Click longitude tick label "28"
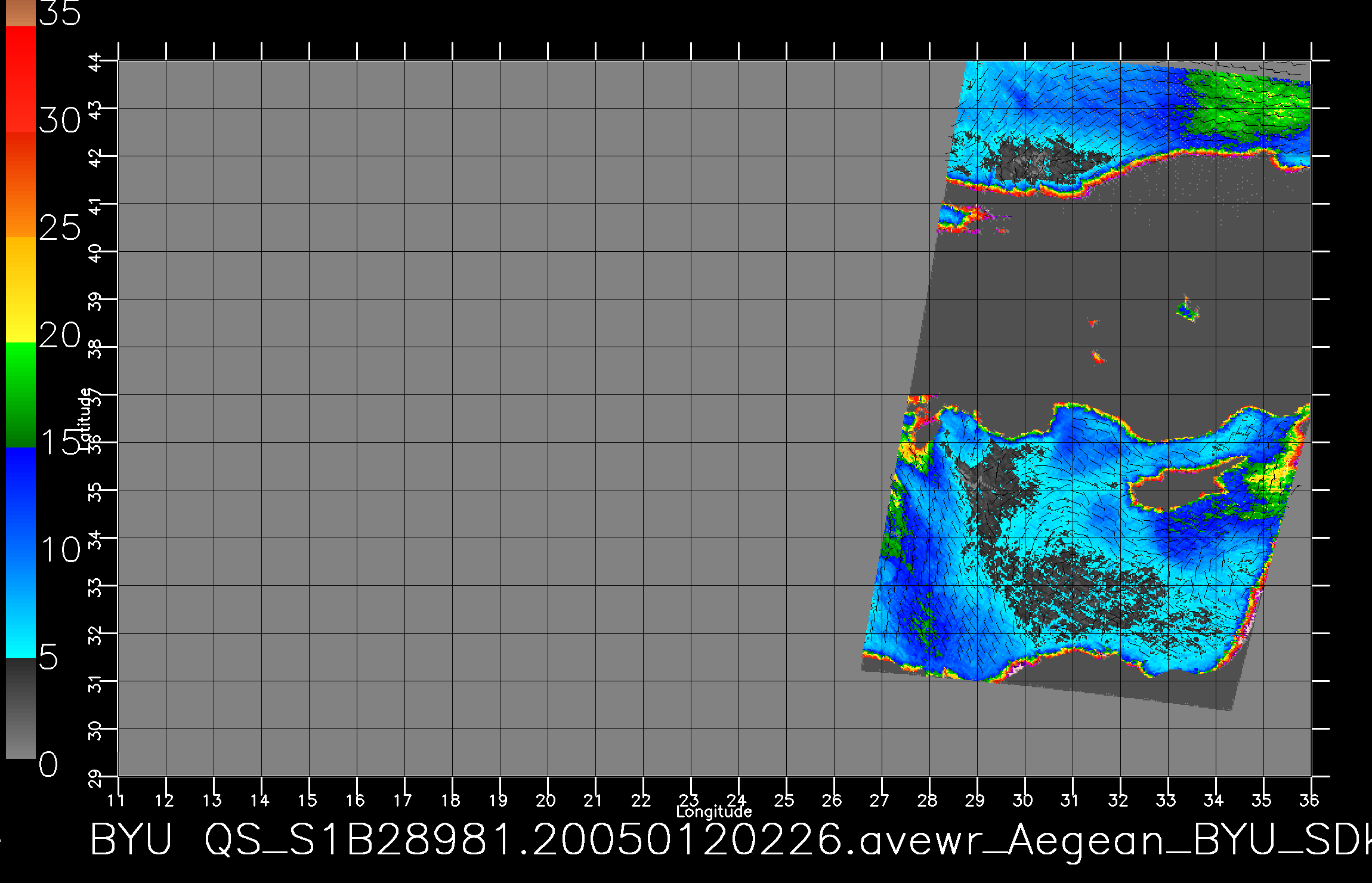Screen dimensions: 1372x883 point(927,800)
